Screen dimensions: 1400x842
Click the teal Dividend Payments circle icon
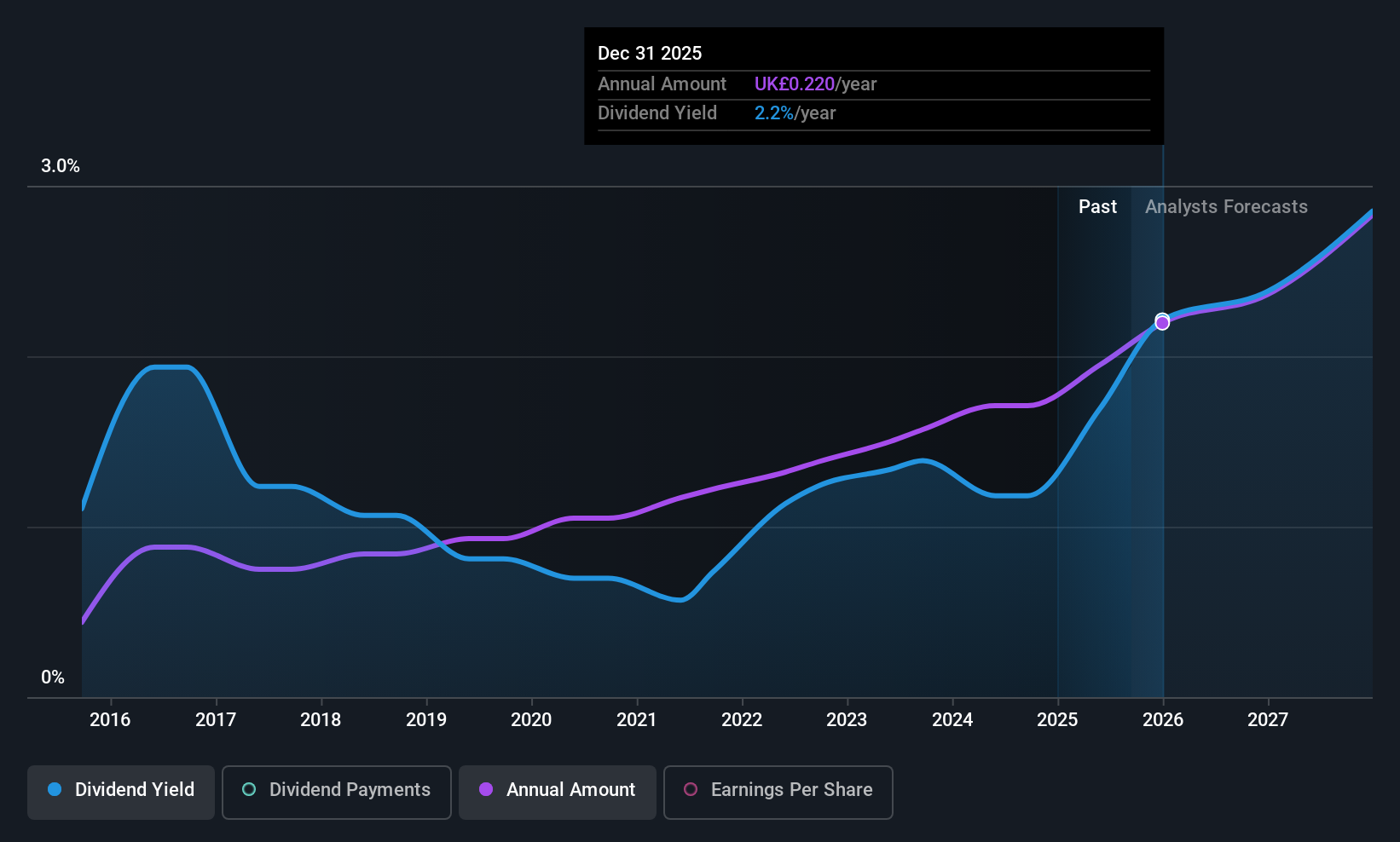click(x=249, y=789)
